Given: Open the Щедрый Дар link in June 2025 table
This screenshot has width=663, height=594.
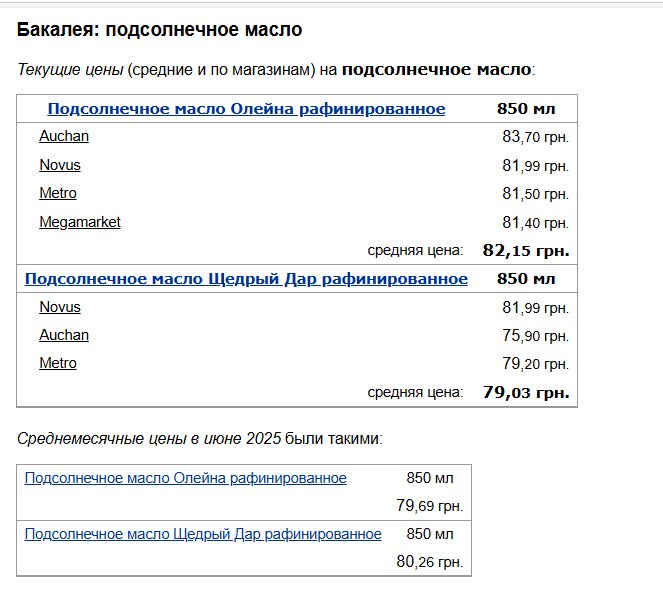Looking at the screenshot, I should pyautogui.click(x=203, y=534).
